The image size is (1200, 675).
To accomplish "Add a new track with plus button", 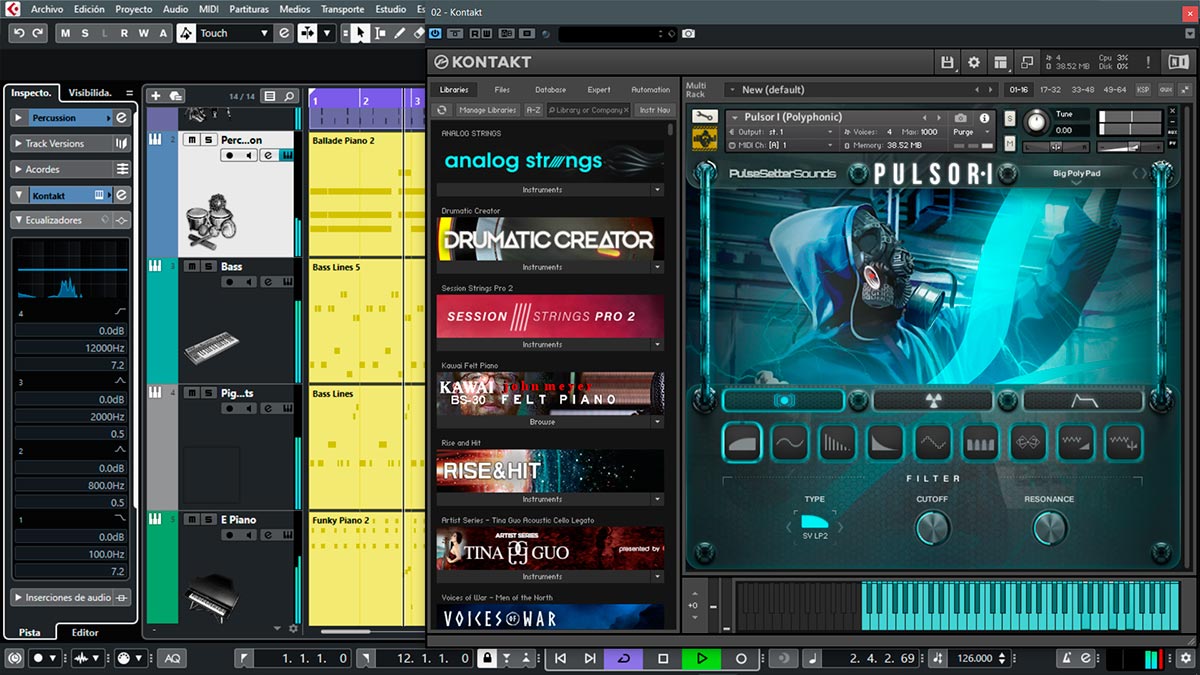I will (x=155, y=96).
